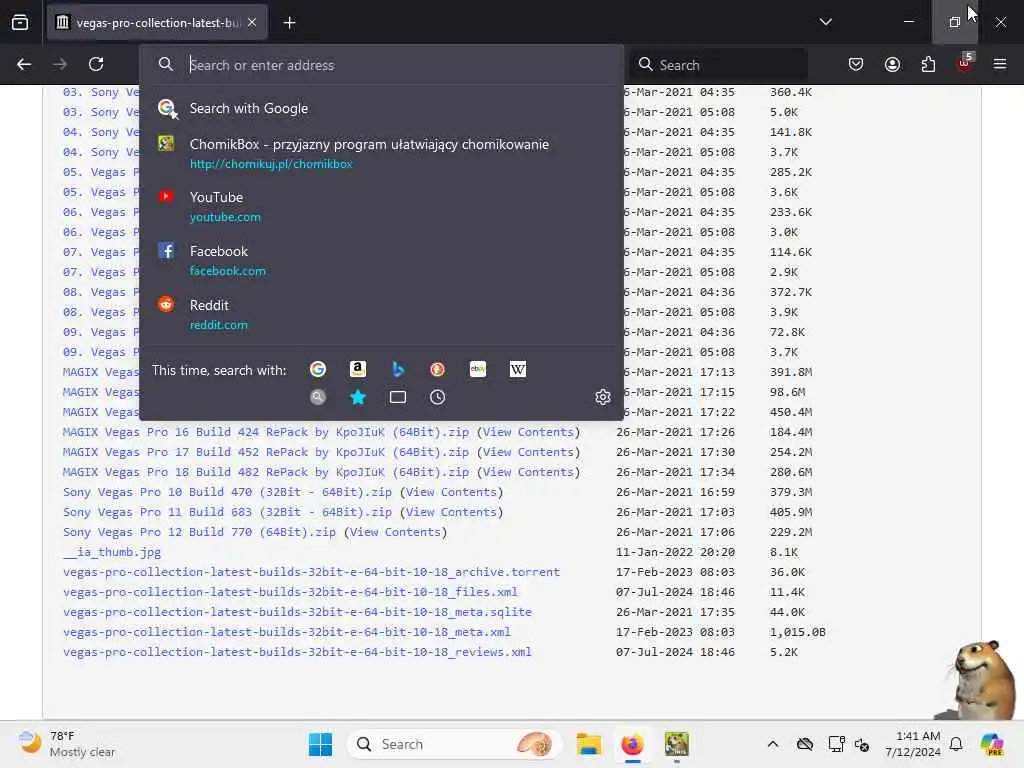Select the ChomikBox suggestion
Screen dimensions: 1024x768
(381, 153)
